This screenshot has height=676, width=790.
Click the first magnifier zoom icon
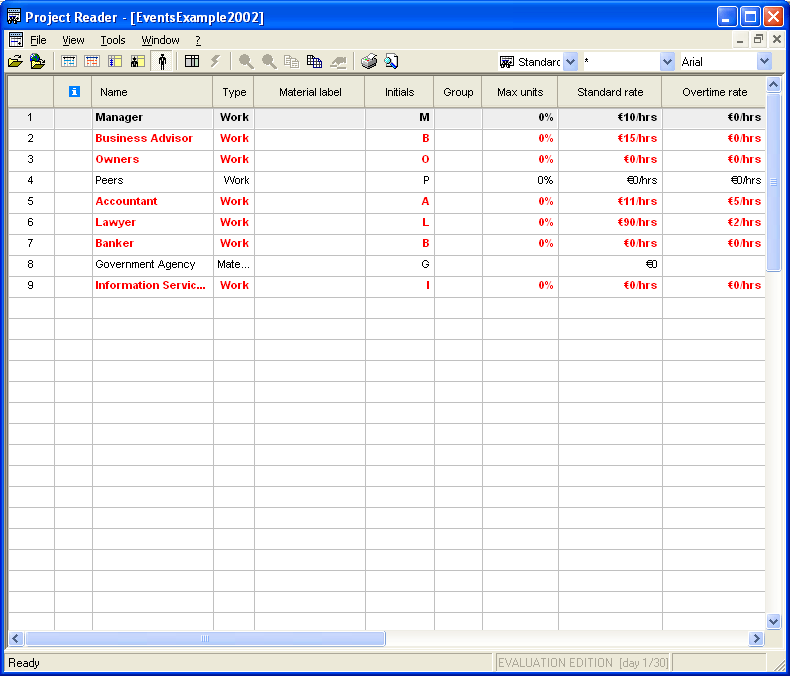click(246, 61)
